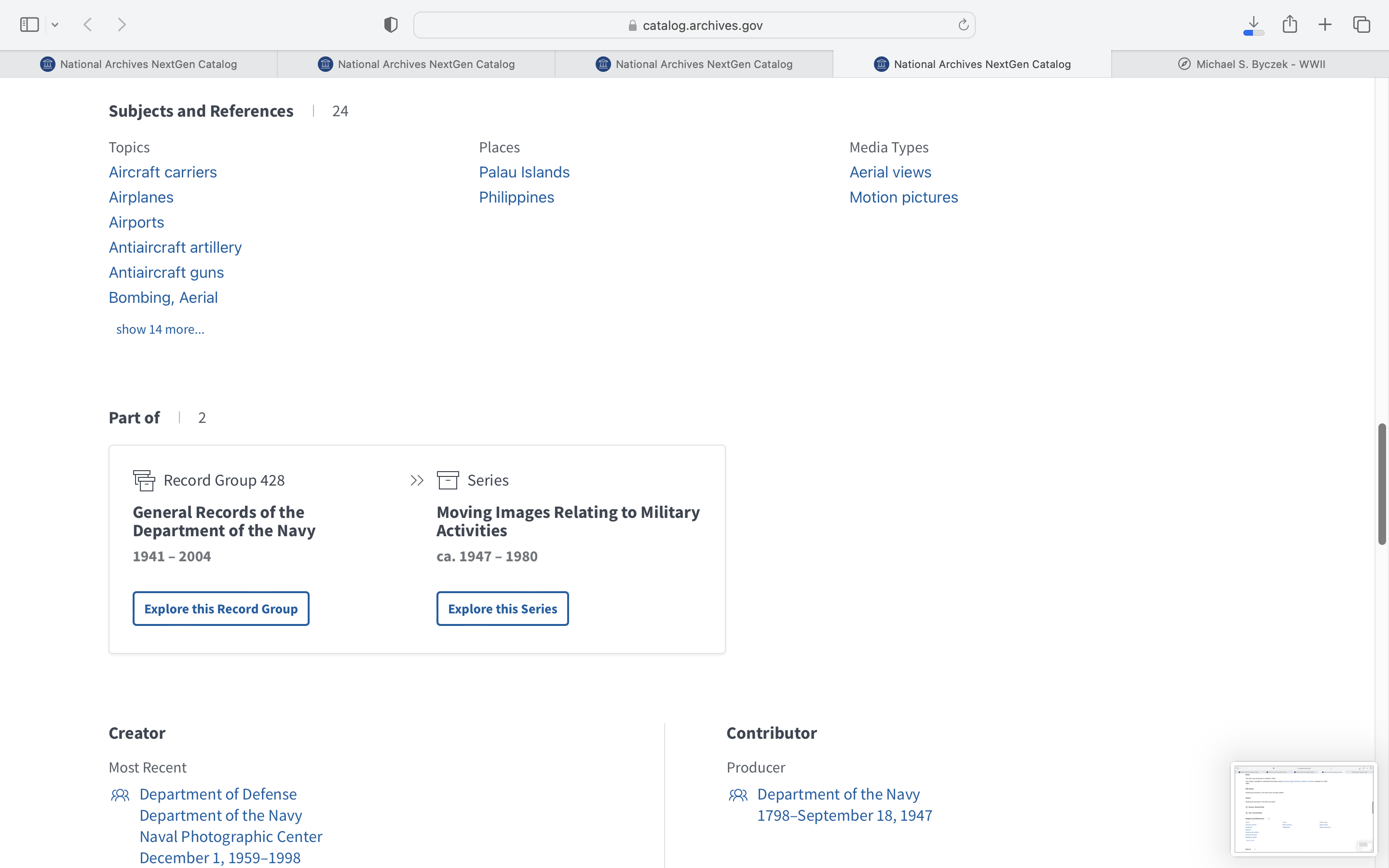Toggle the Safari sidebar icon
Viewport: 1389px width, 868px height.
tap(29, 25)
